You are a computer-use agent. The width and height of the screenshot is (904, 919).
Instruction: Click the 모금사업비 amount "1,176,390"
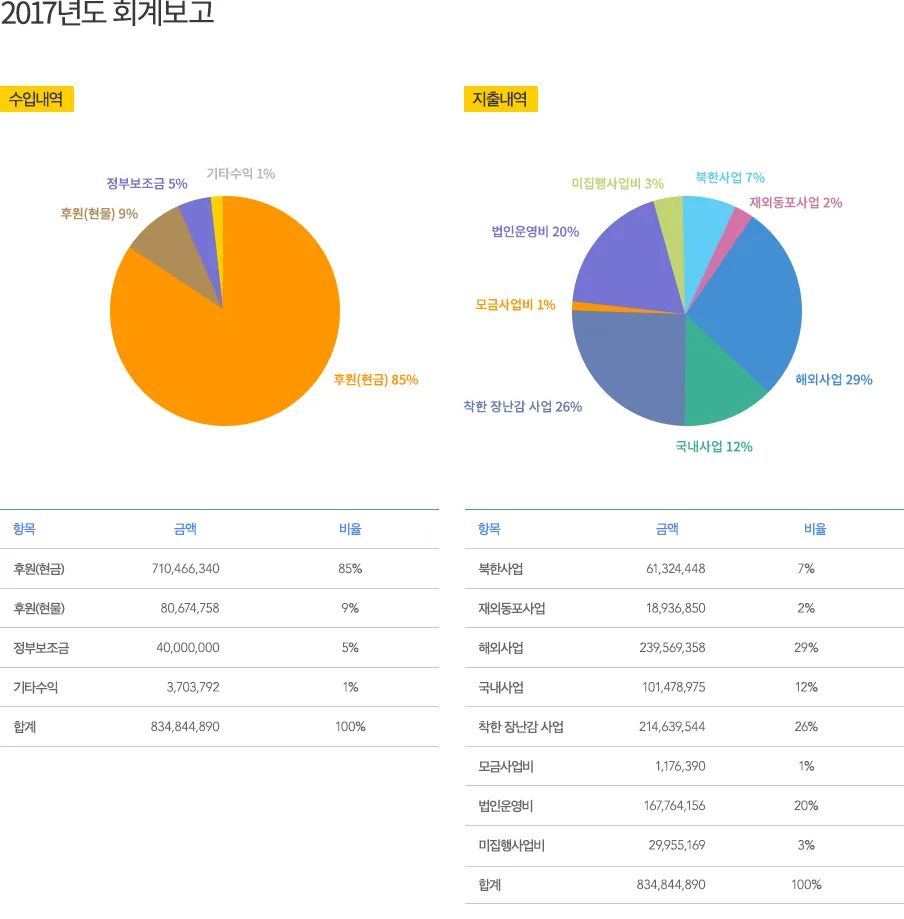[680, 766]
